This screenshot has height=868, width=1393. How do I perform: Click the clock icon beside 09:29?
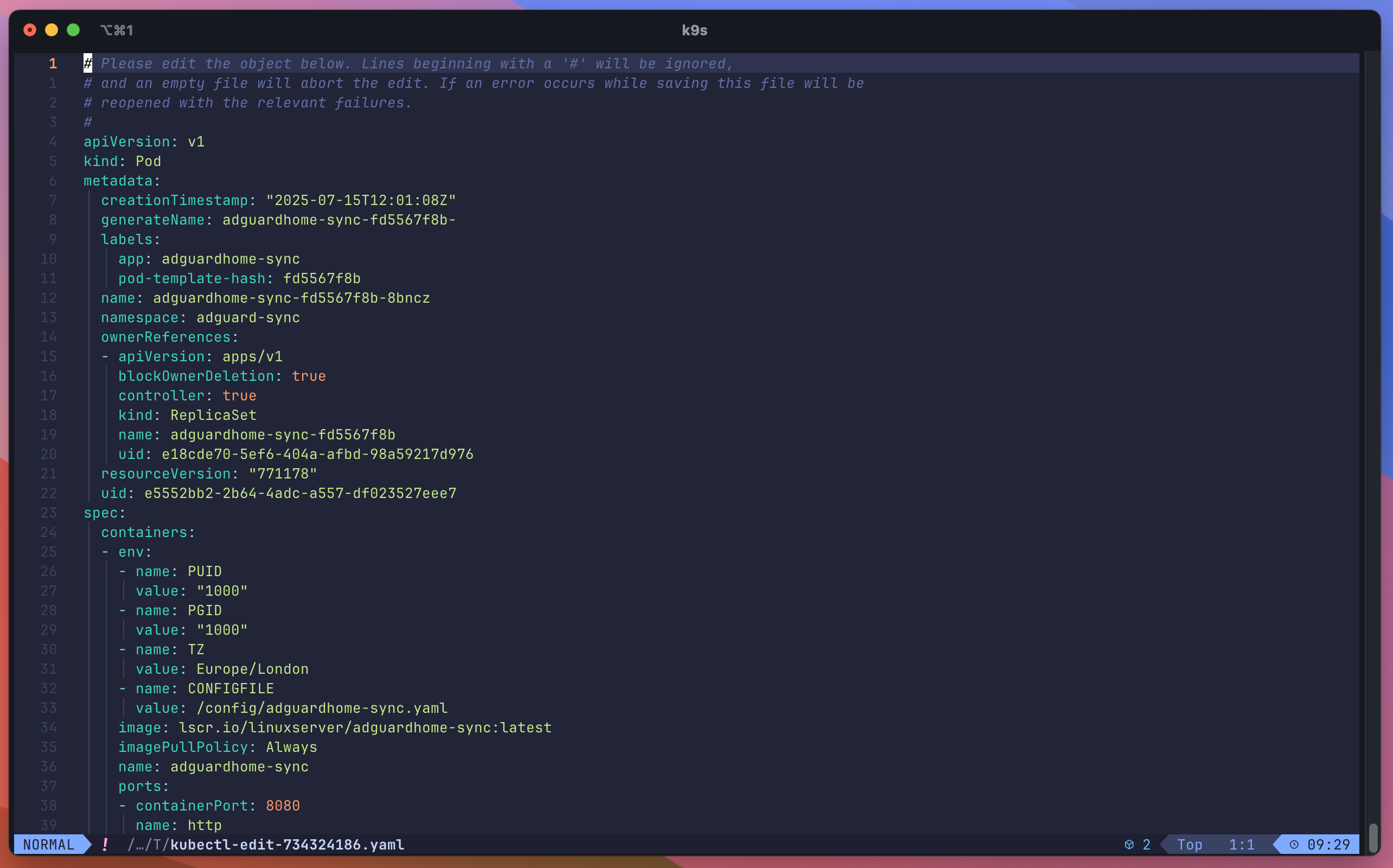(1294, 845)
